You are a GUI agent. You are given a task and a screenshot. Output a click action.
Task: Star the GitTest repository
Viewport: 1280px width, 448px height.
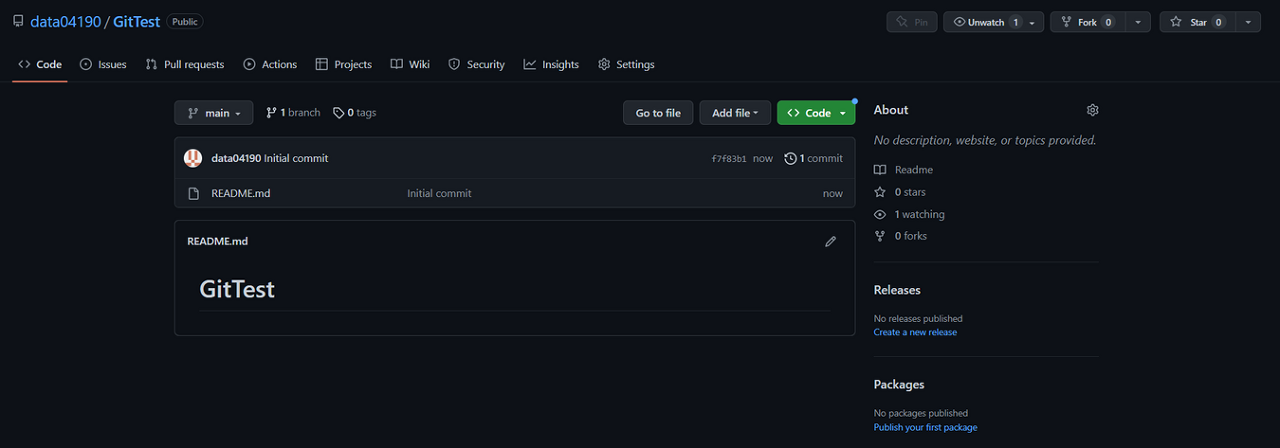pyautogui.click(x=1197, y=22)
